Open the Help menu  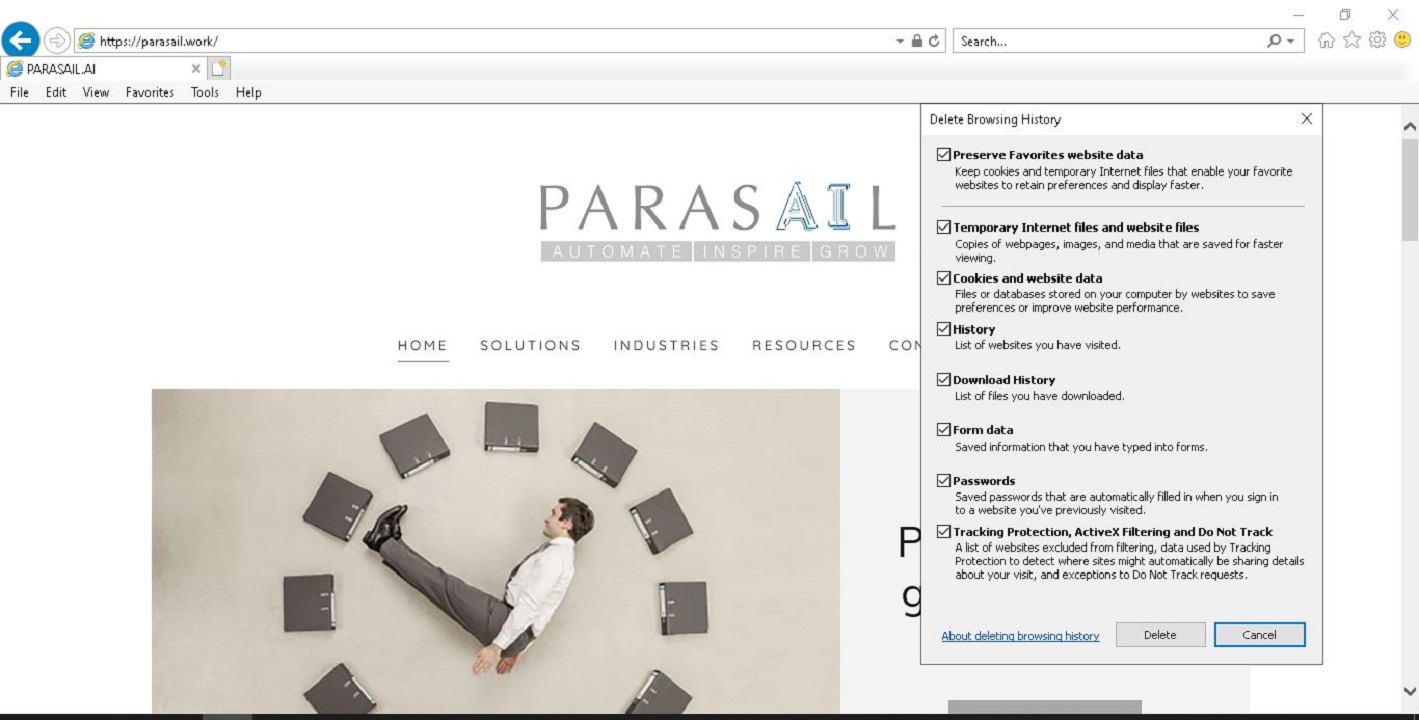249,92
